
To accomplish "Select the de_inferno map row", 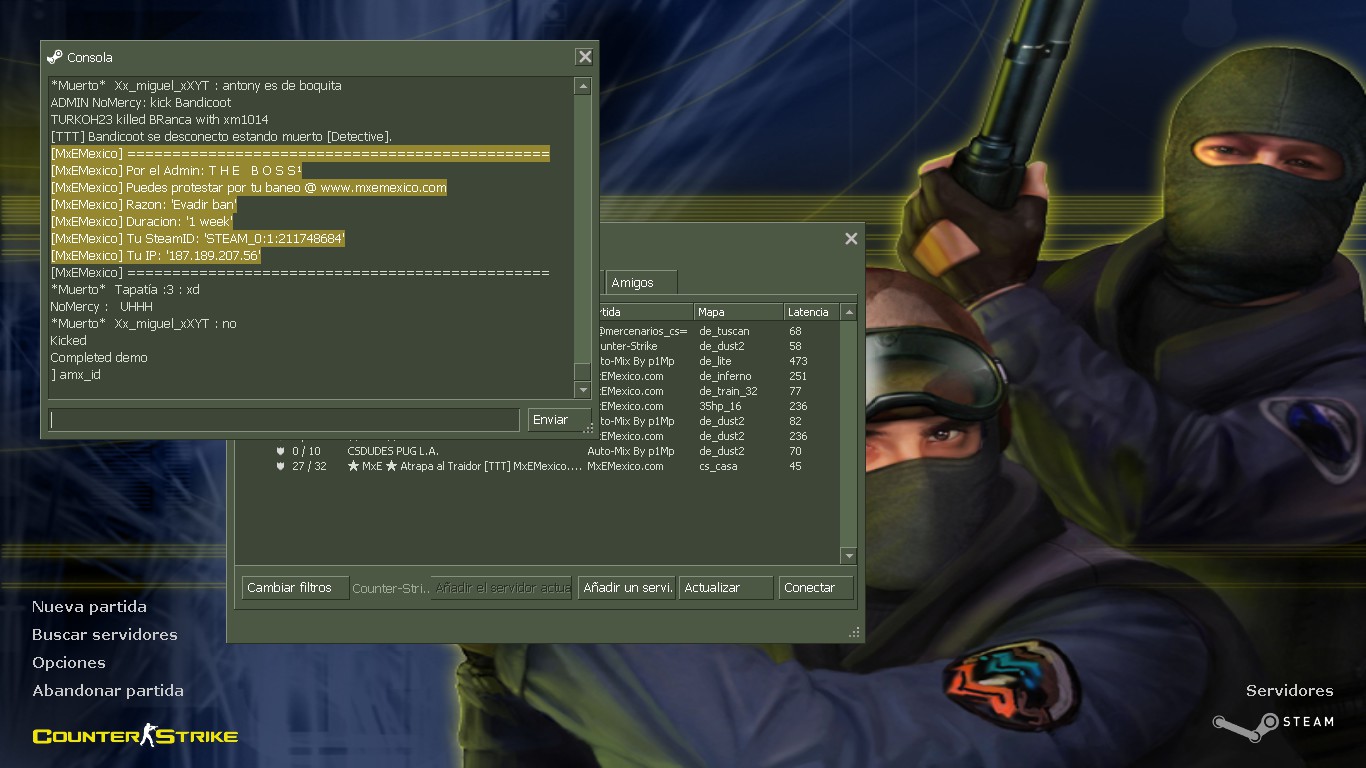I will [725, 376].
